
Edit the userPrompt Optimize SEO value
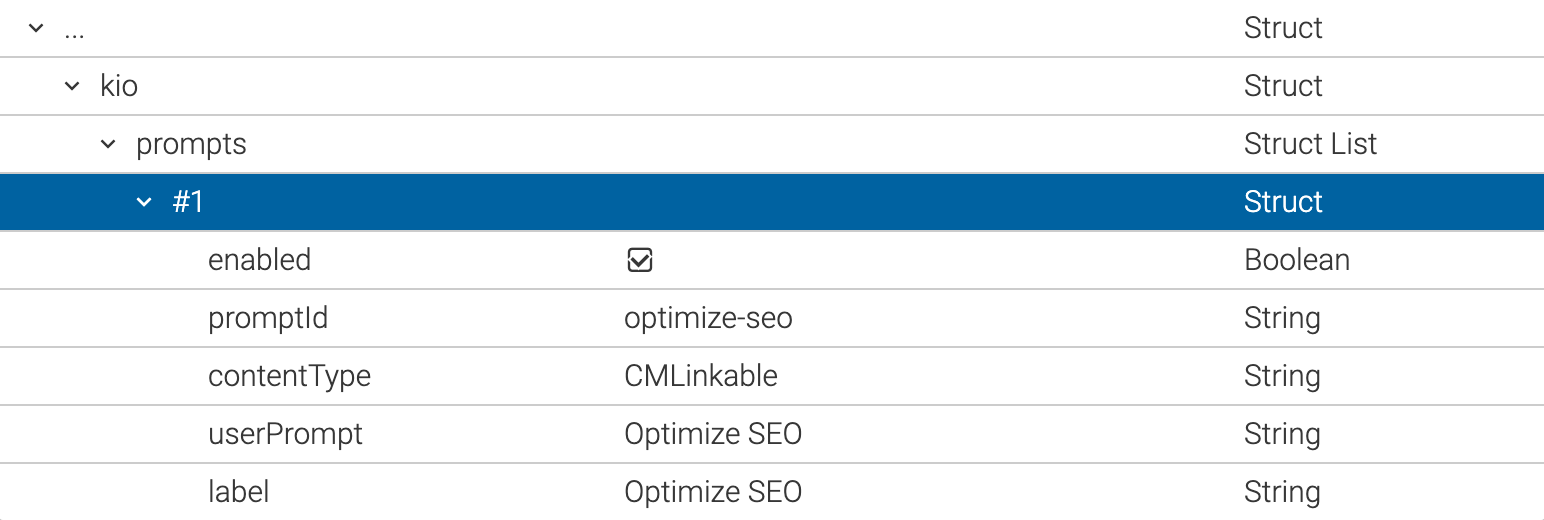(713, 434)
